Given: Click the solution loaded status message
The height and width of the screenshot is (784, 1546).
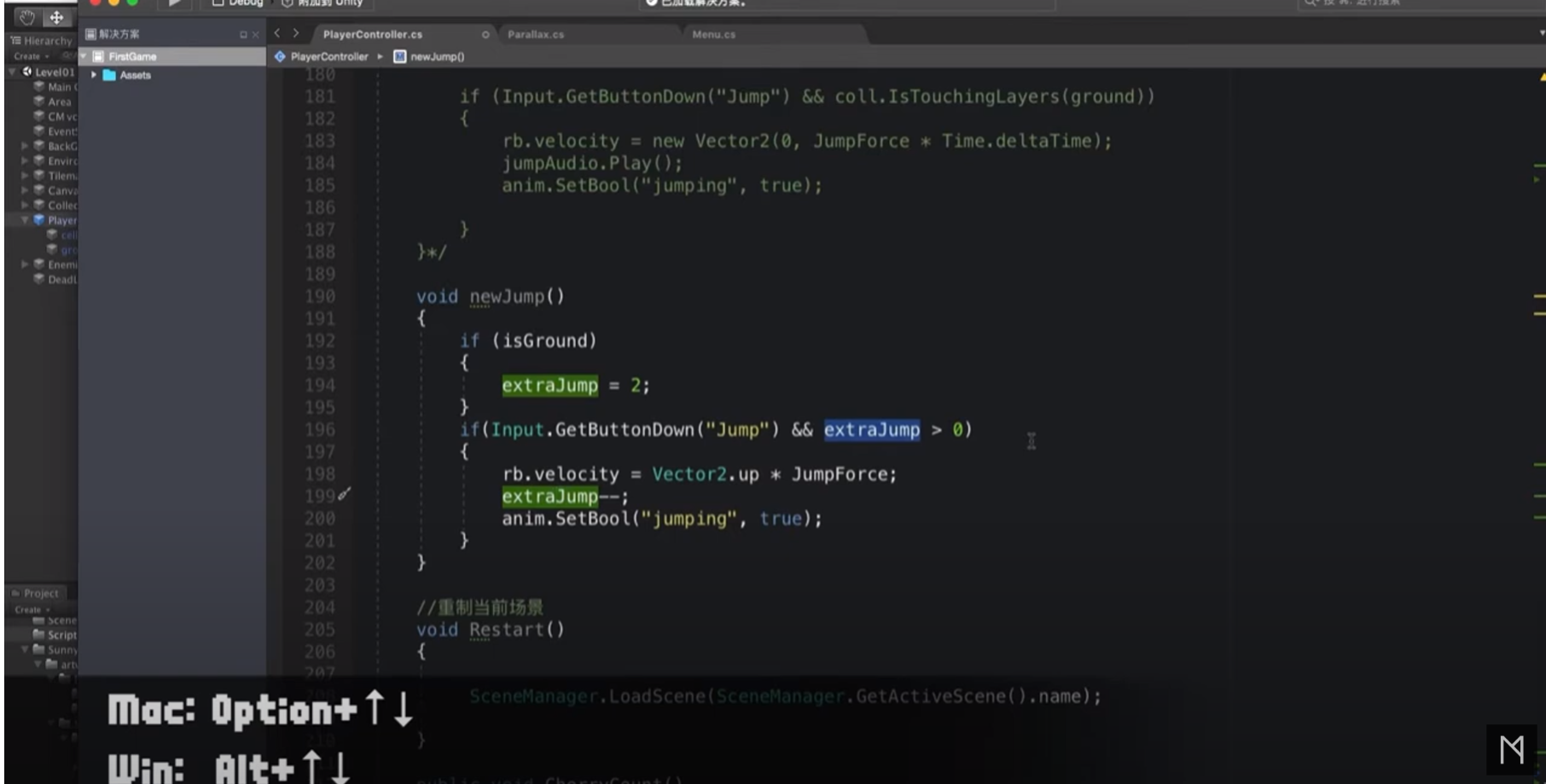Looking at the screenshot, I should (x=696, y=3).
